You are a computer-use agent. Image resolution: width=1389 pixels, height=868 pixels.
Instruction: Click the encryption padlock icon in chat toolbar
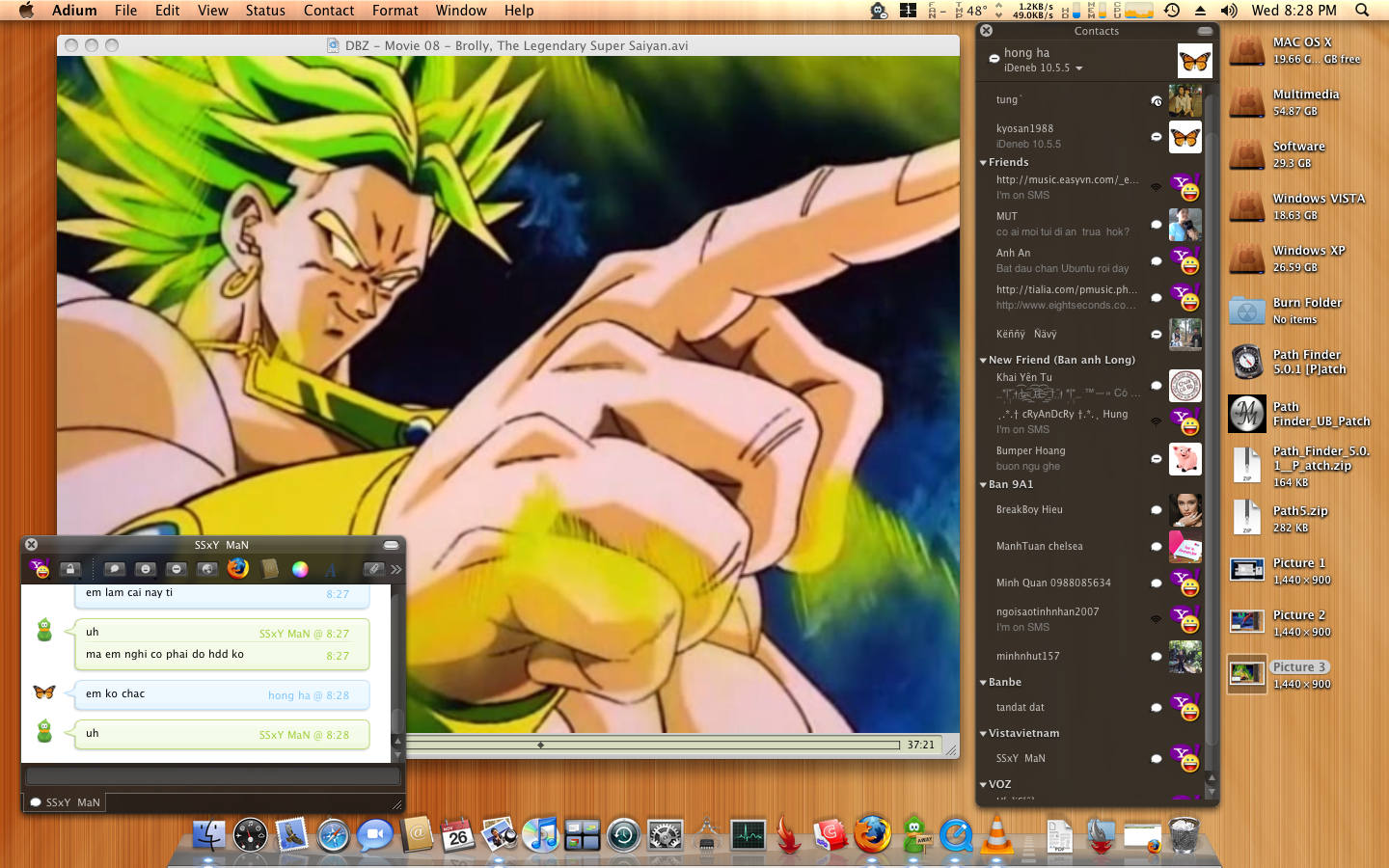pos(70,569)
